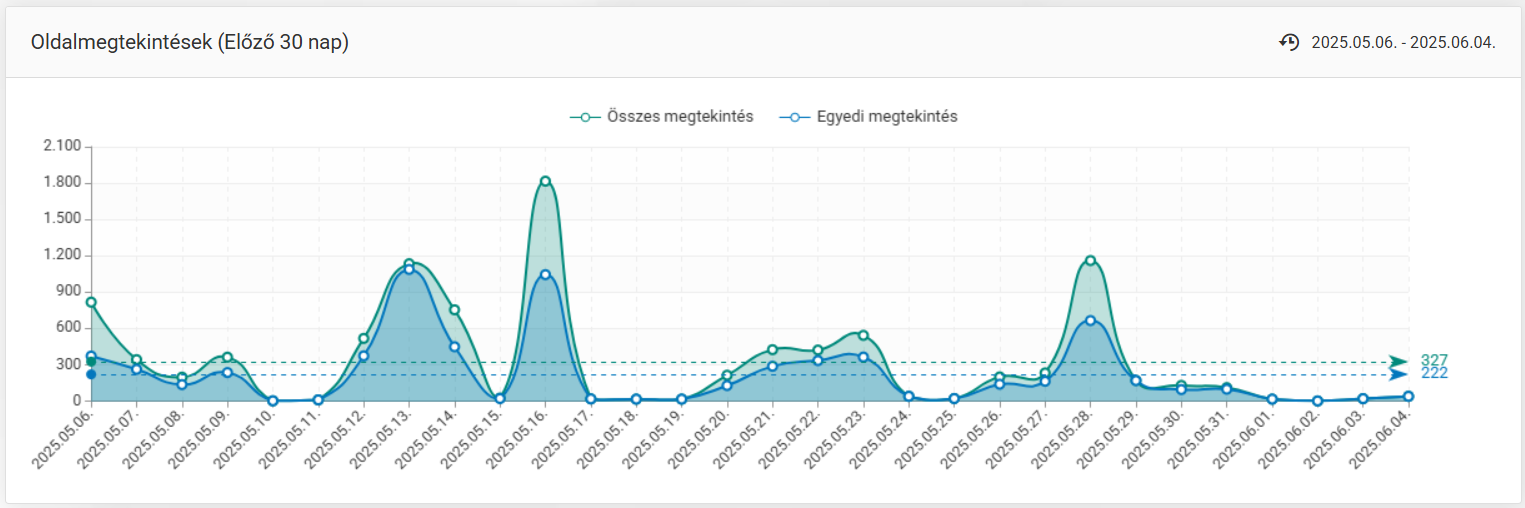This screenshot has height=508, width=1525.
Task: Select Egyedi megtekintés point on 2025.05.16.
Action: pos(545,274)
